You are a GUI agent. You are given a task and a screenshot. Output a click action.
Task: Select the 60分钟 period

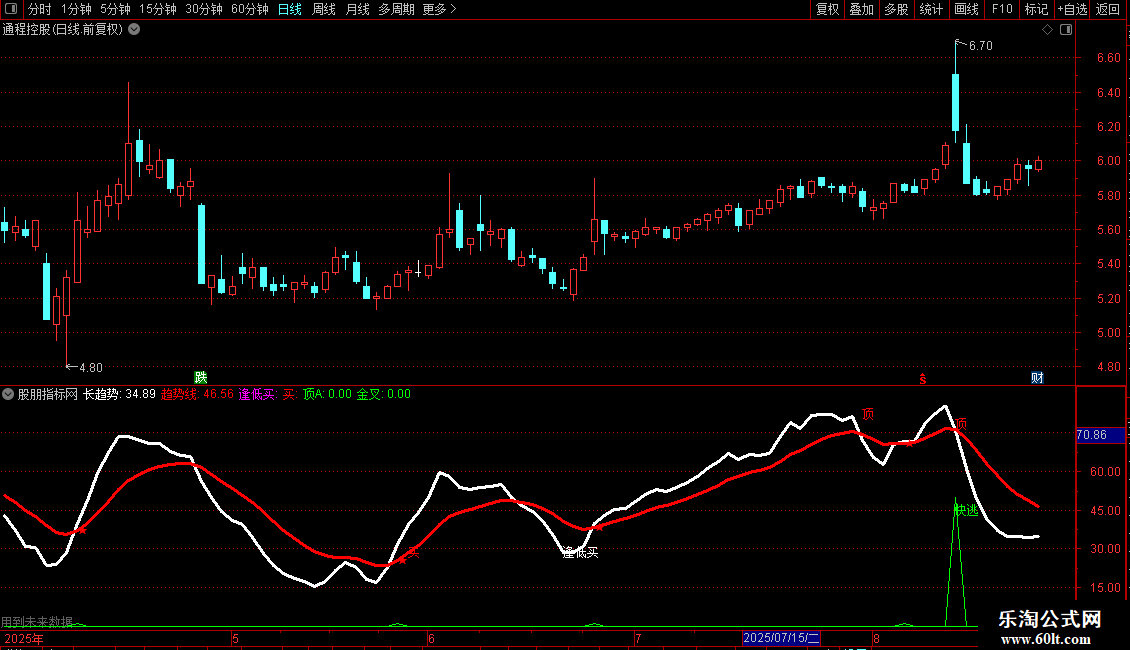click(x=250, y=9)
